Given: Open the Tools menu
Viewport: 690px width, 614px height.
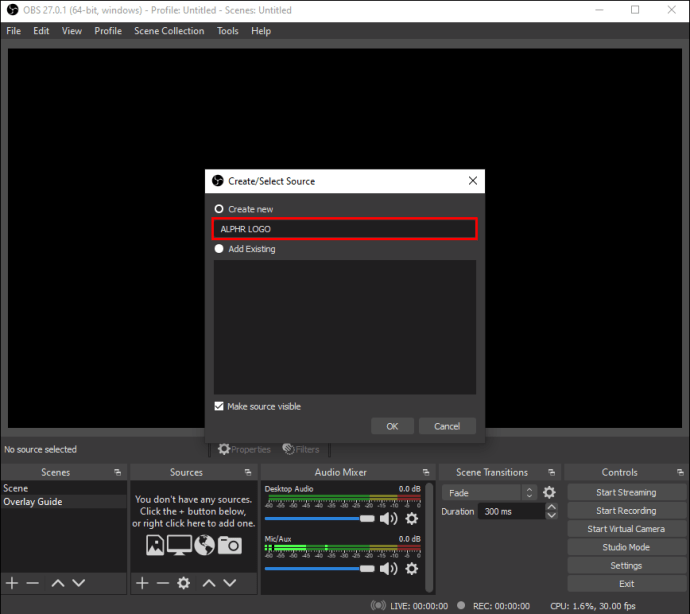Looking at the screenshot, I should 228,31.
